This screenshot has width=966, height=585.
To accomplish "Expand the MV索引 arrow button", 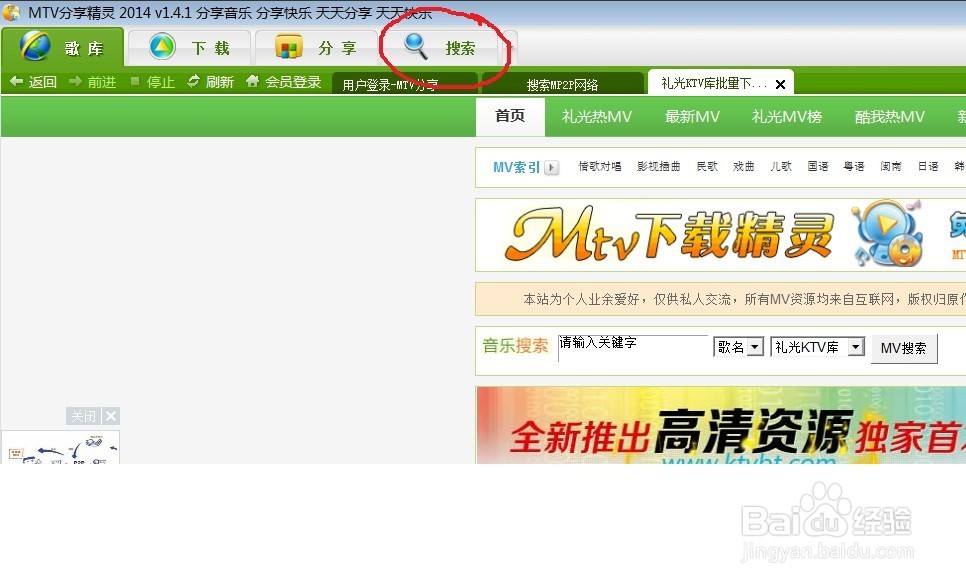I will pos(551,167).
